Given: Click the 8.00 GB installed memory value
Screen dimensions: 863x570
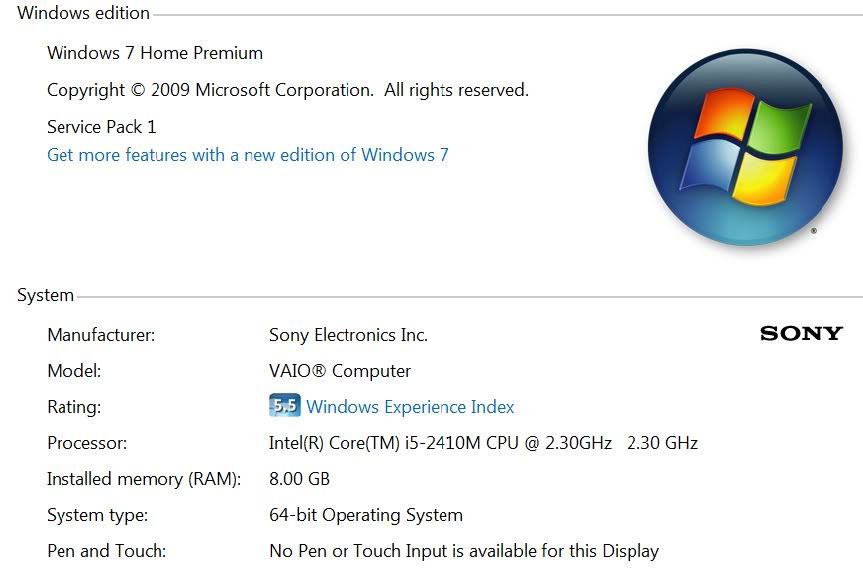Looking at the screenshot, I should 299,479.
